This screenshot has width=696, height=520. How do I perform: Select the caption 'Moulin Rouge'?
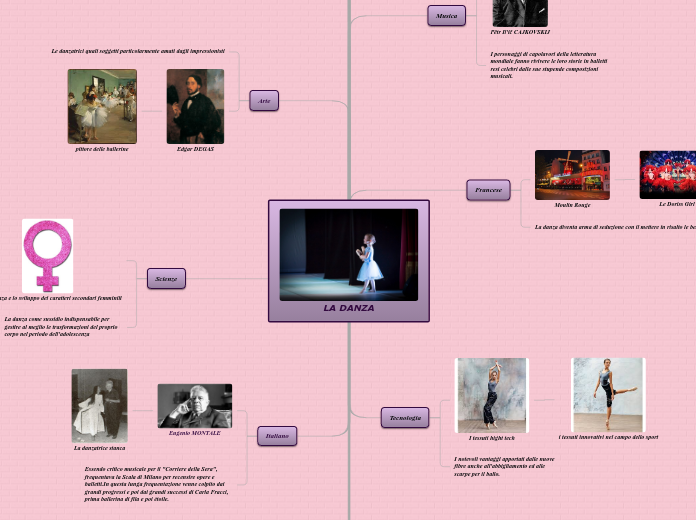click(x=572, y=205)
